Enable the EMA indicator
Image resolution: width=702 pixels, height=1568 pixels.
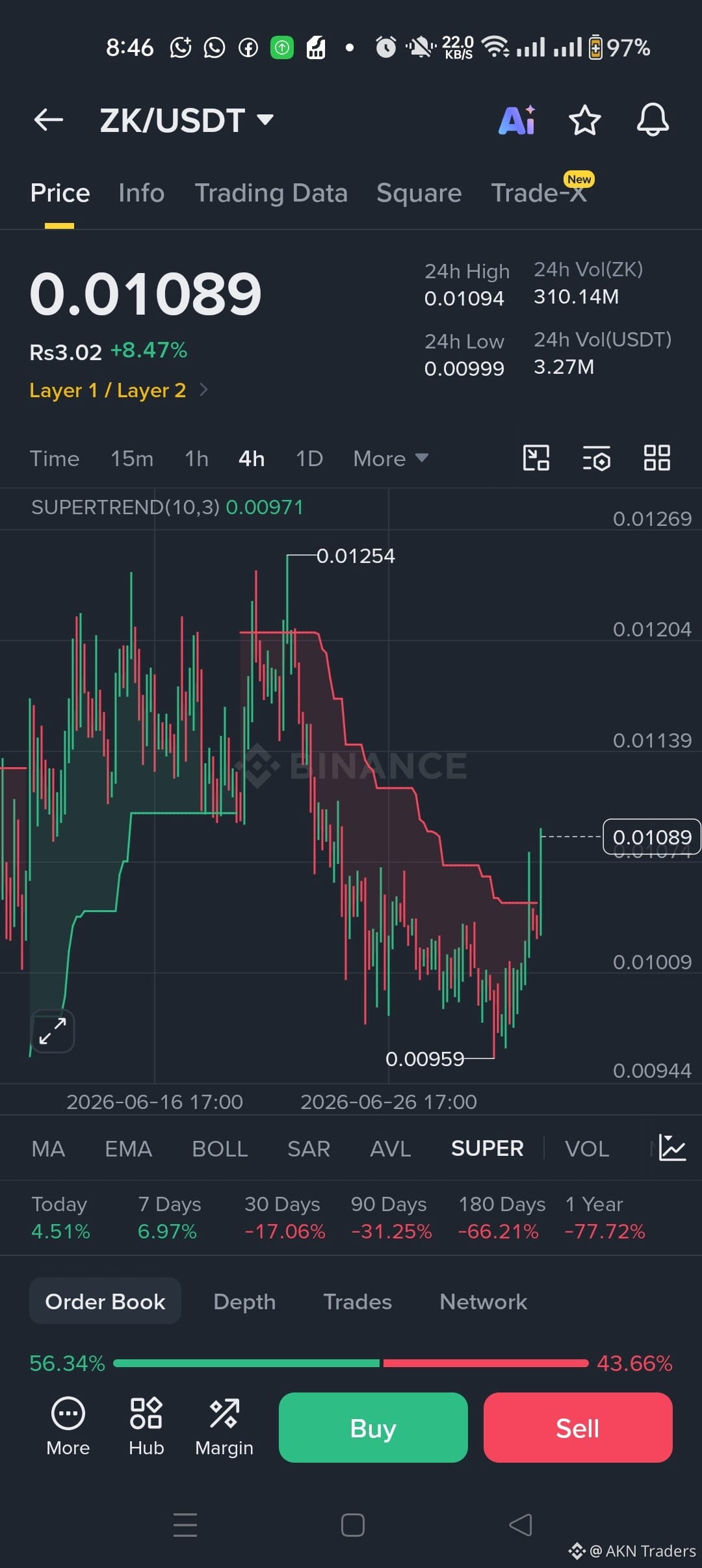point(128,1149)
